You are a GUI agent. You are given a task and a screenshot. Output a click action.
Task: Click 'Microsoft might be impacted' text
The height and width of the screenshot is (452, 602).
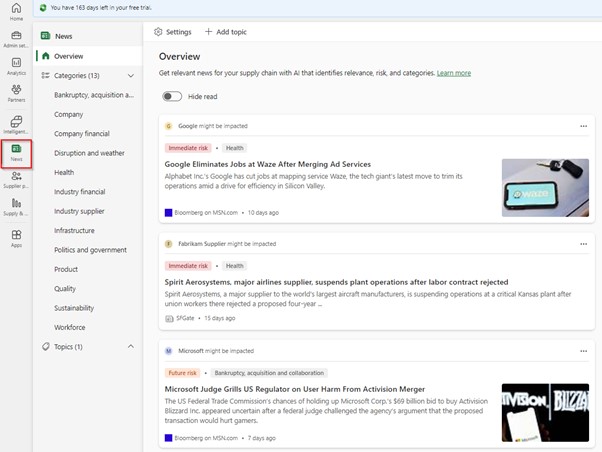pyautogui.click(x=216, y=351)
